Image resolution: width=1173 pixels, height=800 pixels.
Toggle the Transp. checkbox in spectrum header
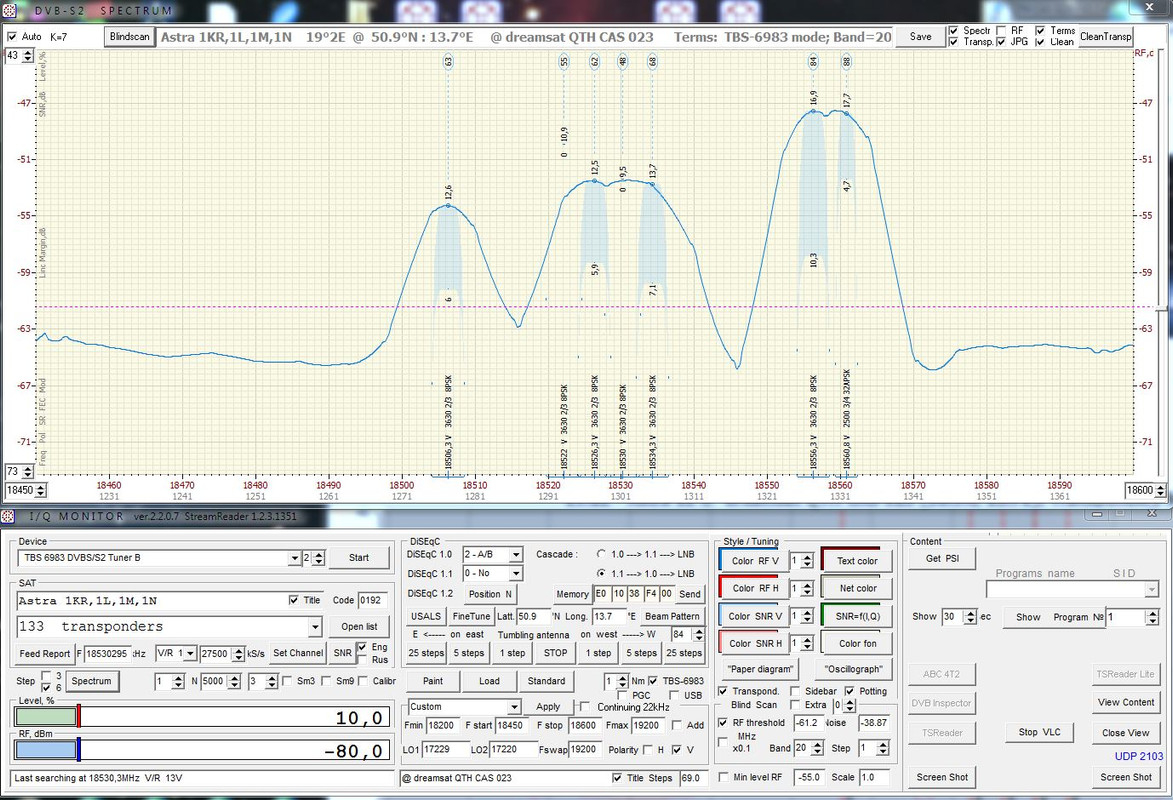(x=953, y=42)
